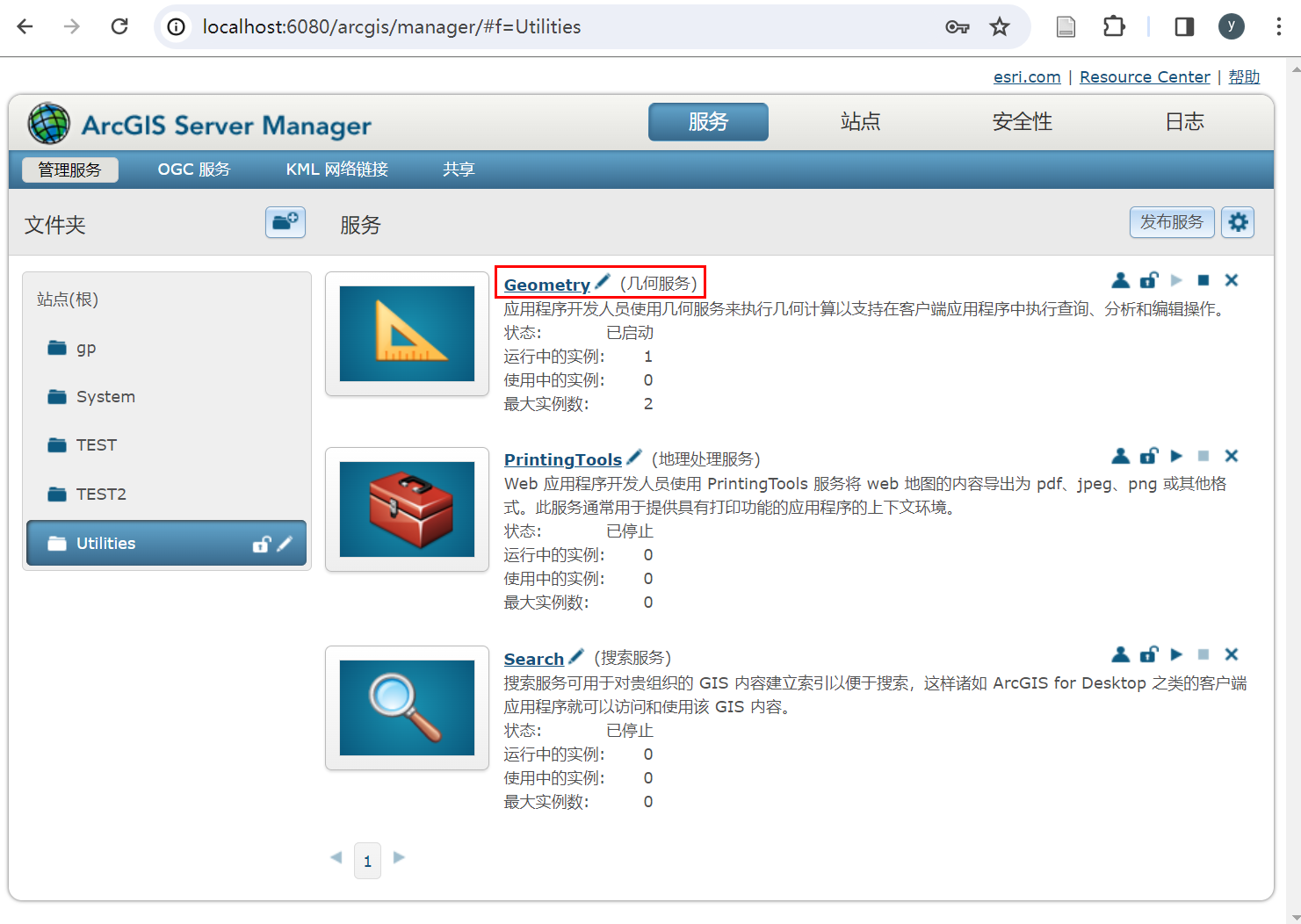Toggle browser side panel icon

(1184, 27)
